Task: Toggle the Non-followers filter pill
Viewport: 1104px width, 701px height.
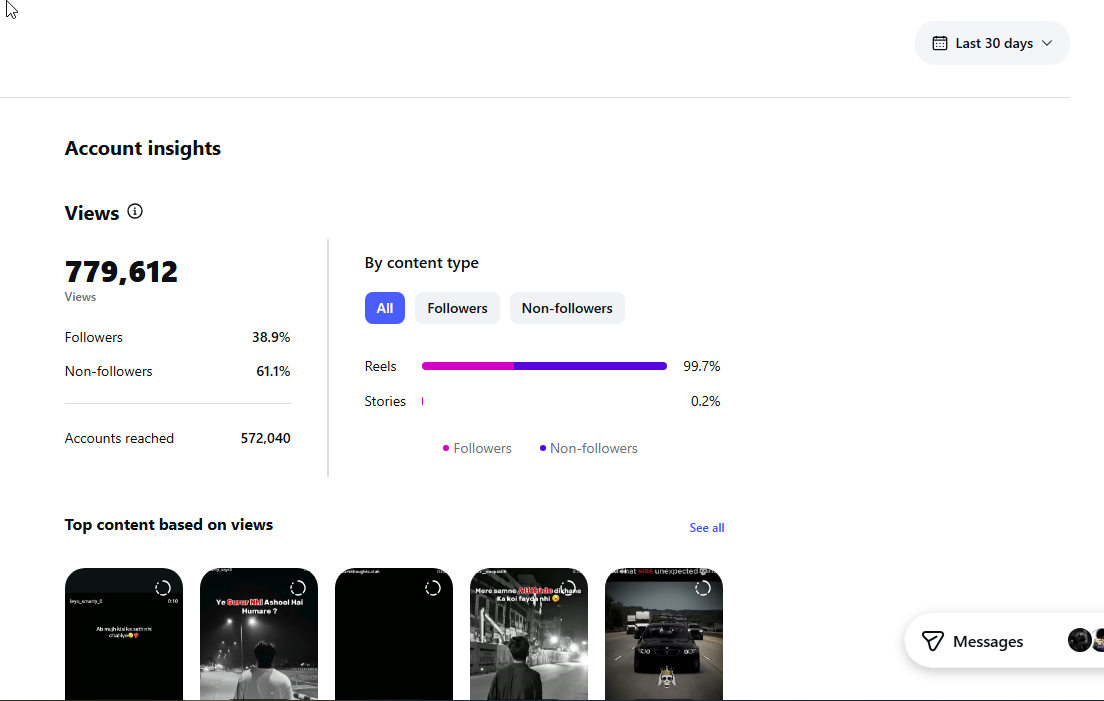Action: [x=567, y=308]
